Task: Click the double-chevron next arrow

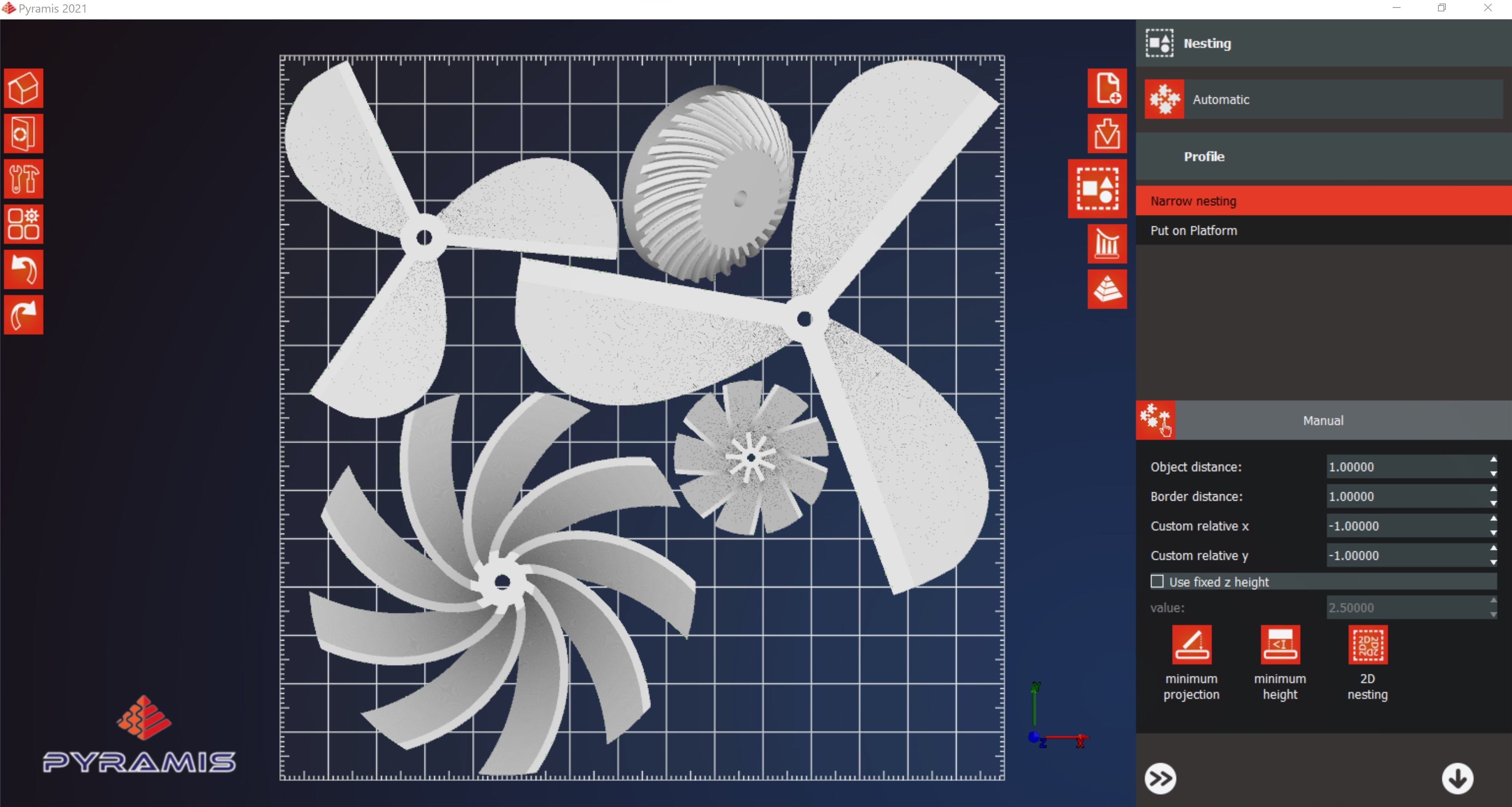Action: (1160, 778)
